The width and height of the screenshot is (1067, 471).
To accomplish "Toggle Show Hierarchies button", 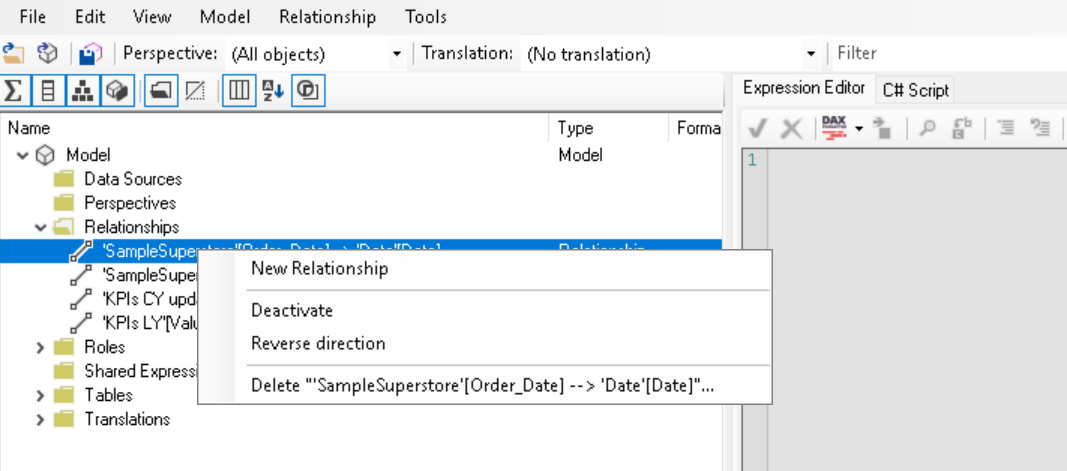I will pos(82,91).
